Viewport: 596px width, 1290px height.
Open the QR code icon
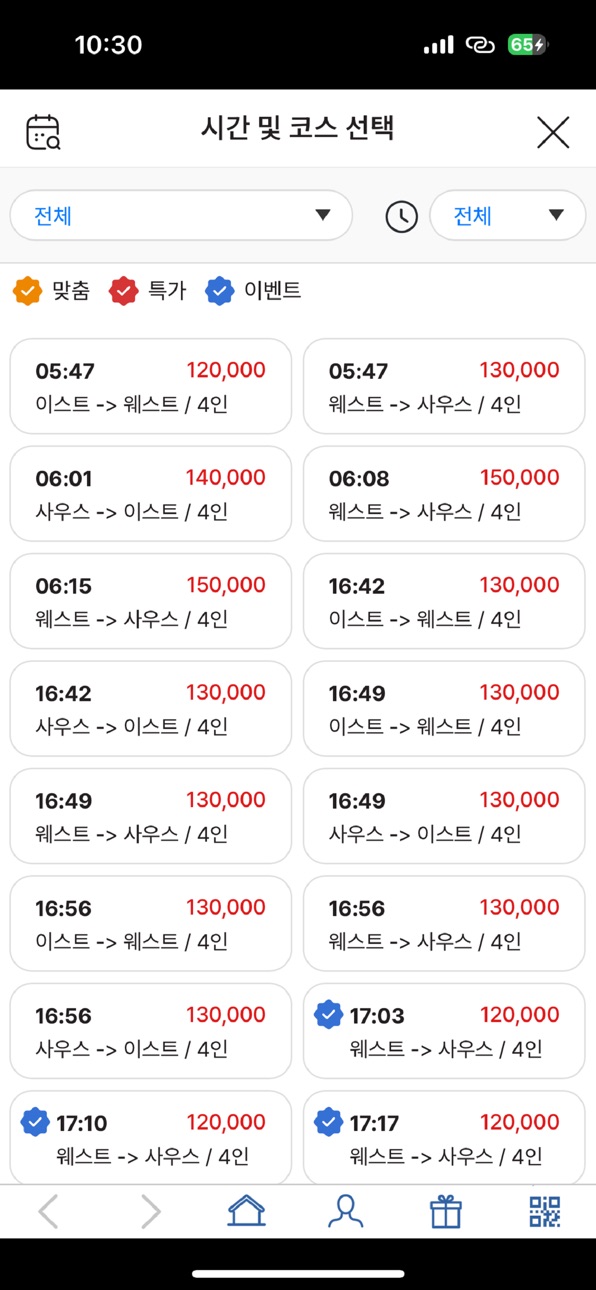(x=545, y=1211)
